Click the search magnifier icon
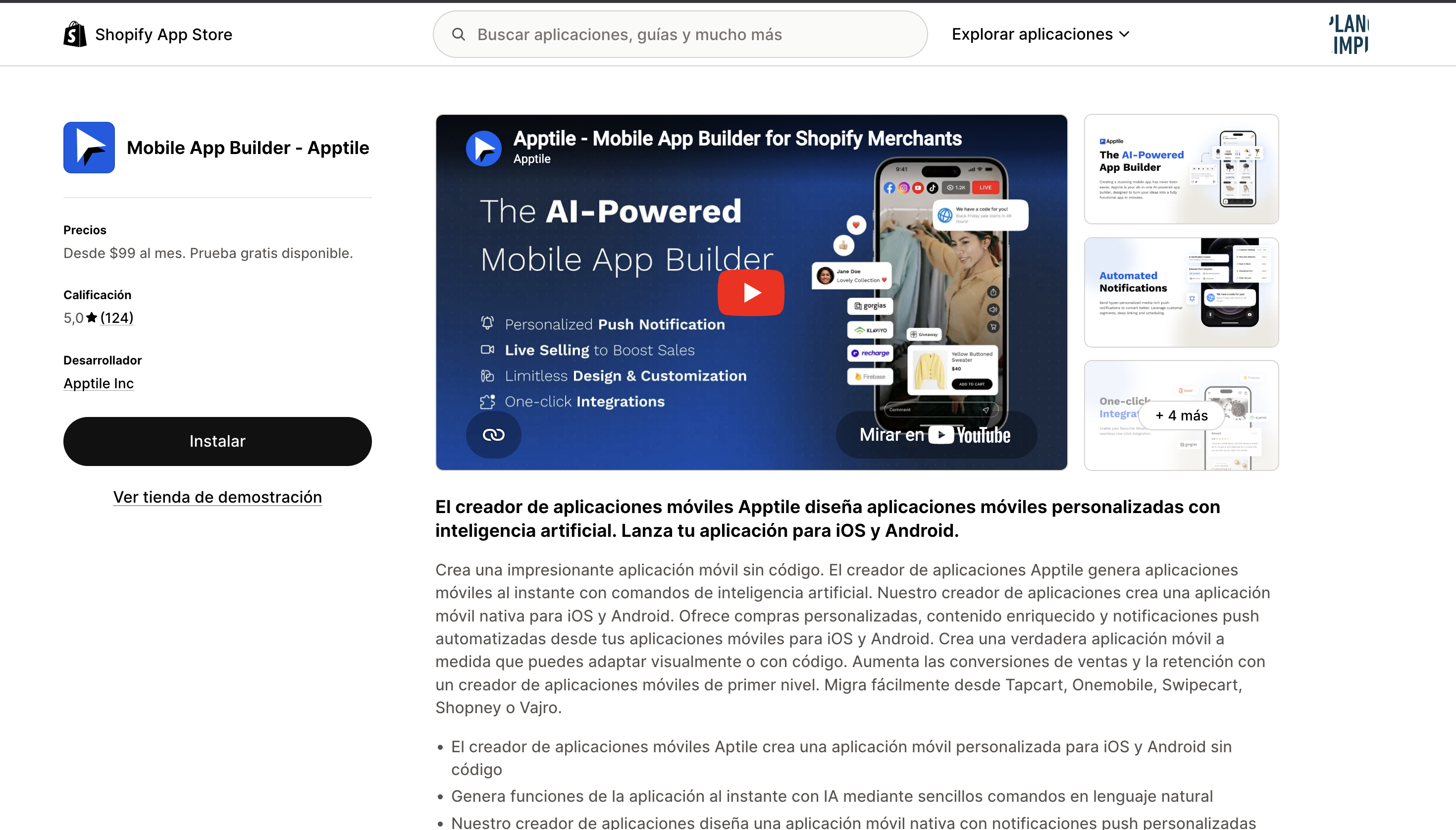Viewport: 1456px width, 830px height. pos(459,34)
